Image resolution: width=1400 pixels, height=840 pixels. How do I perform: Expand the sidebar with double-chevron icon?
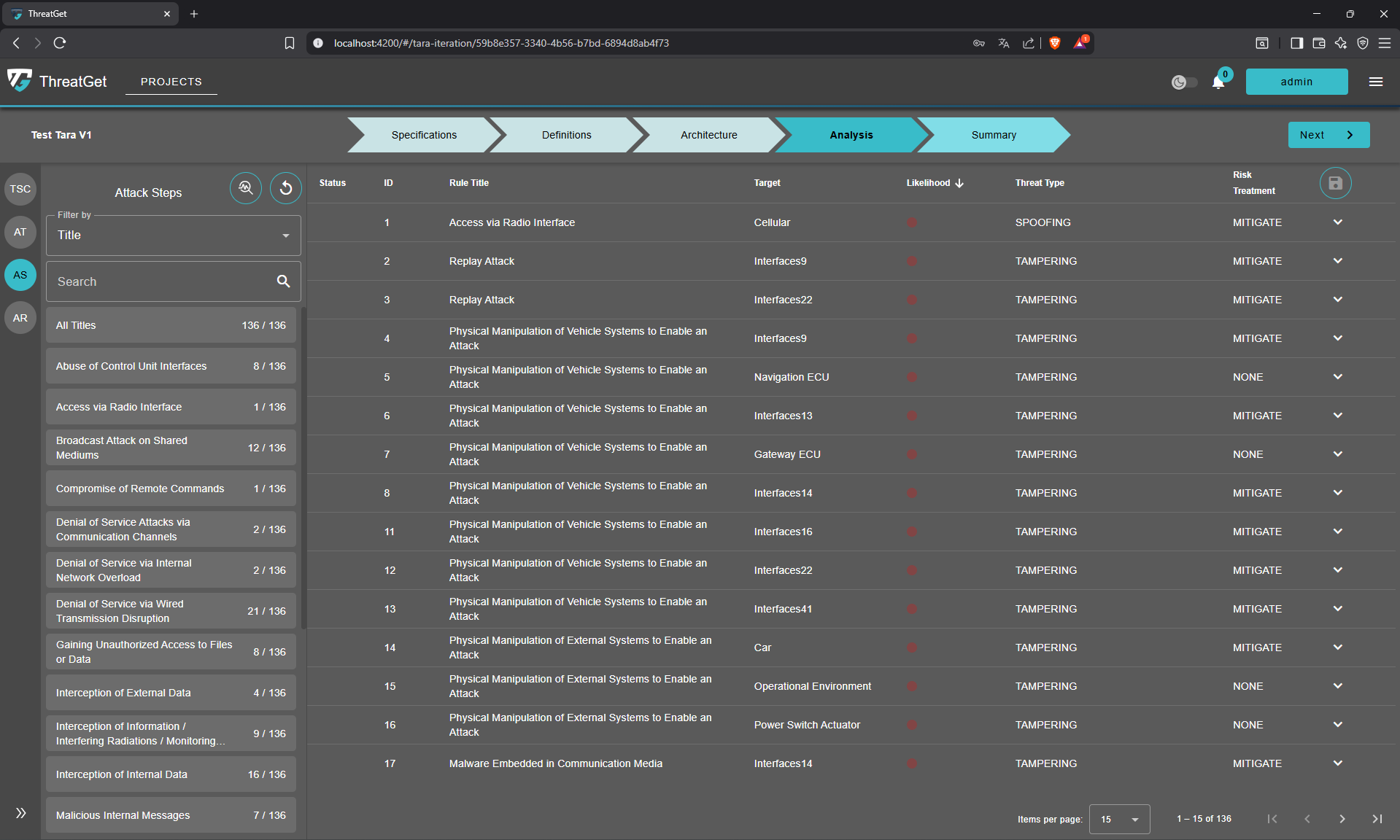click(x=20, y=813)
